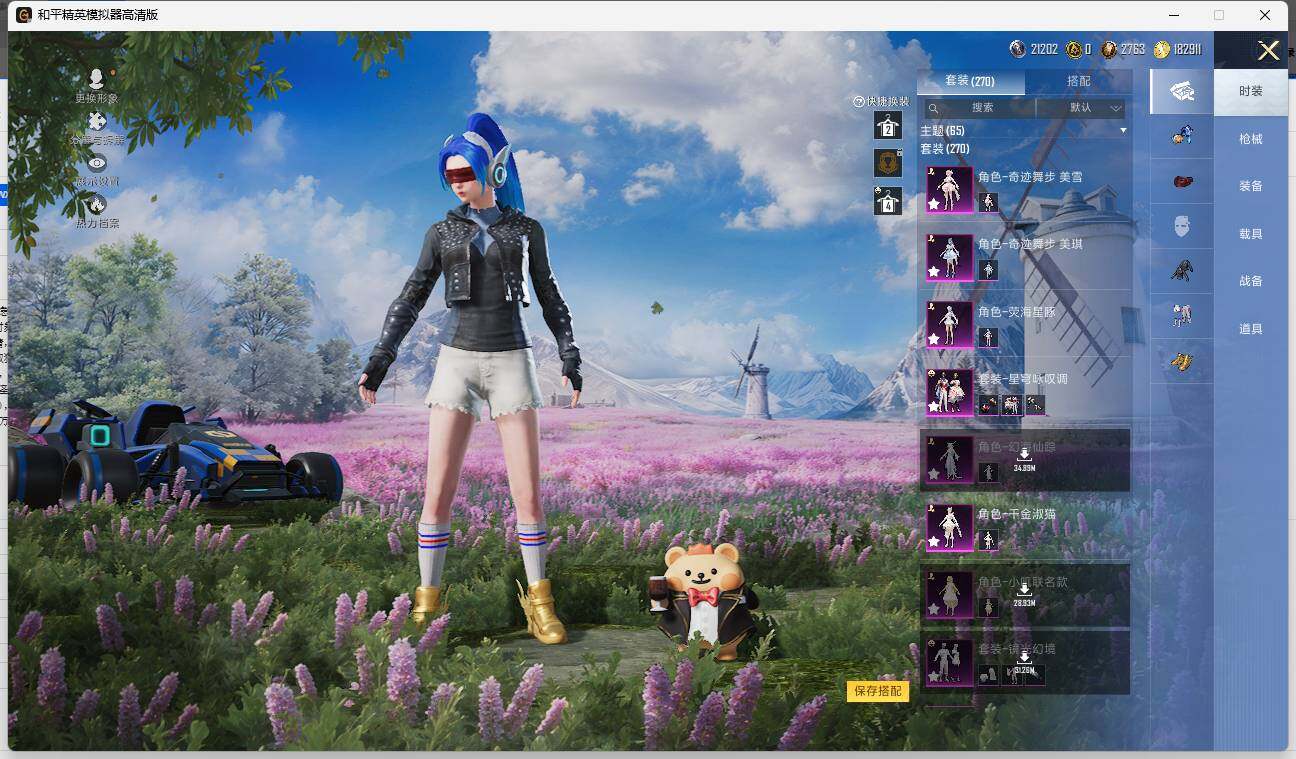This screenshot has height=759, width=1296.
Task: Select the golden shoes sub-category icon
Action: 1182,361
